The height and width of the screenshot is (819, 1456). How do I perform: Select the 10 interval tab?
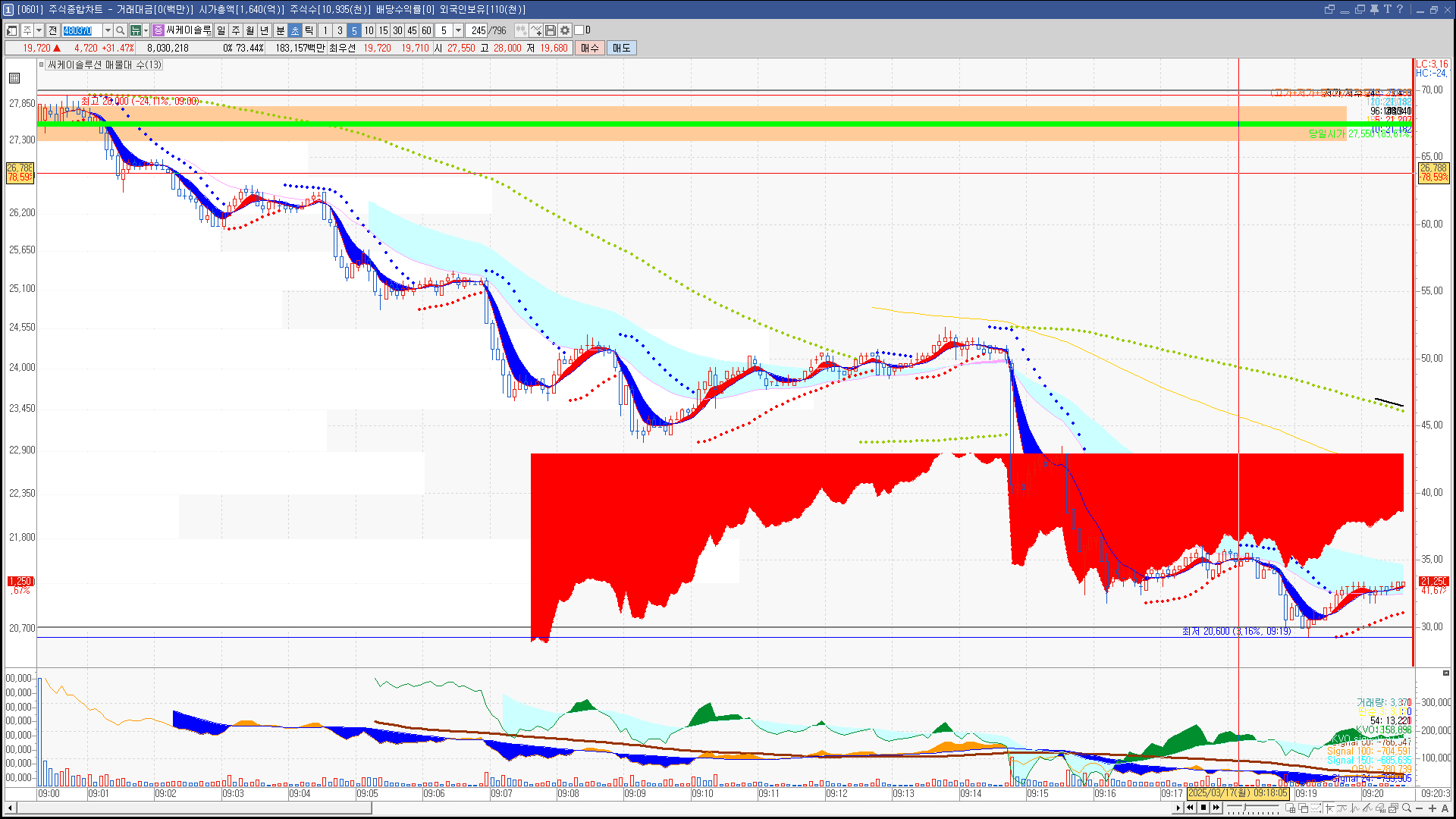point(369,30)
